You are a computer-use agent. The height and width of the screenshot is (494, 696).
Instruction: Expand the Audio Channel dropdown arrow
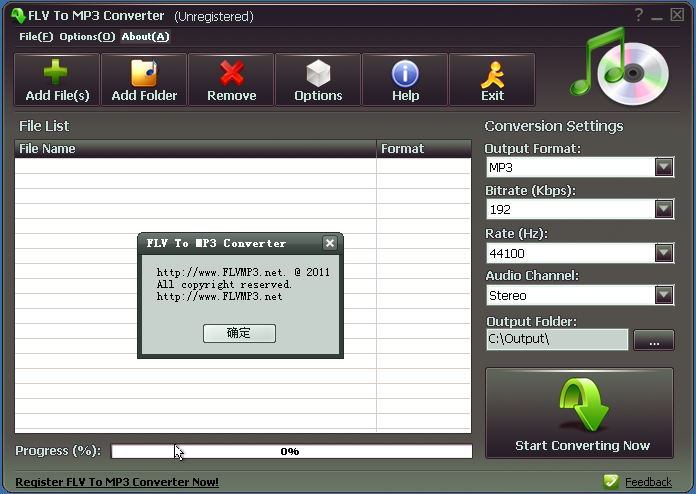(x=664, y=295)
